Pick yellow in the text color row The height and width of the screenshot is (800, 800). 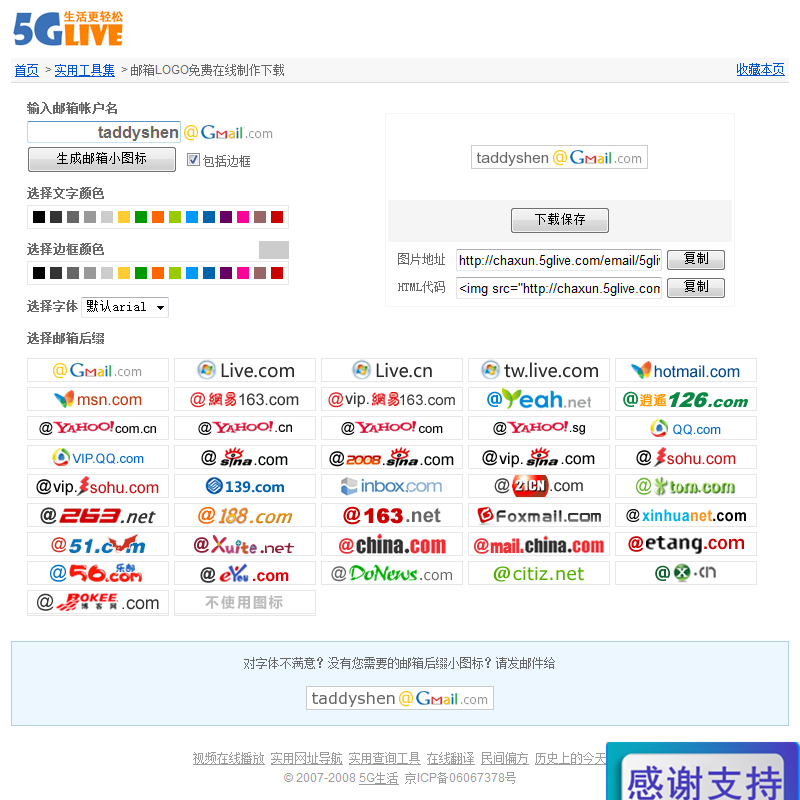(x=124, y=217)
